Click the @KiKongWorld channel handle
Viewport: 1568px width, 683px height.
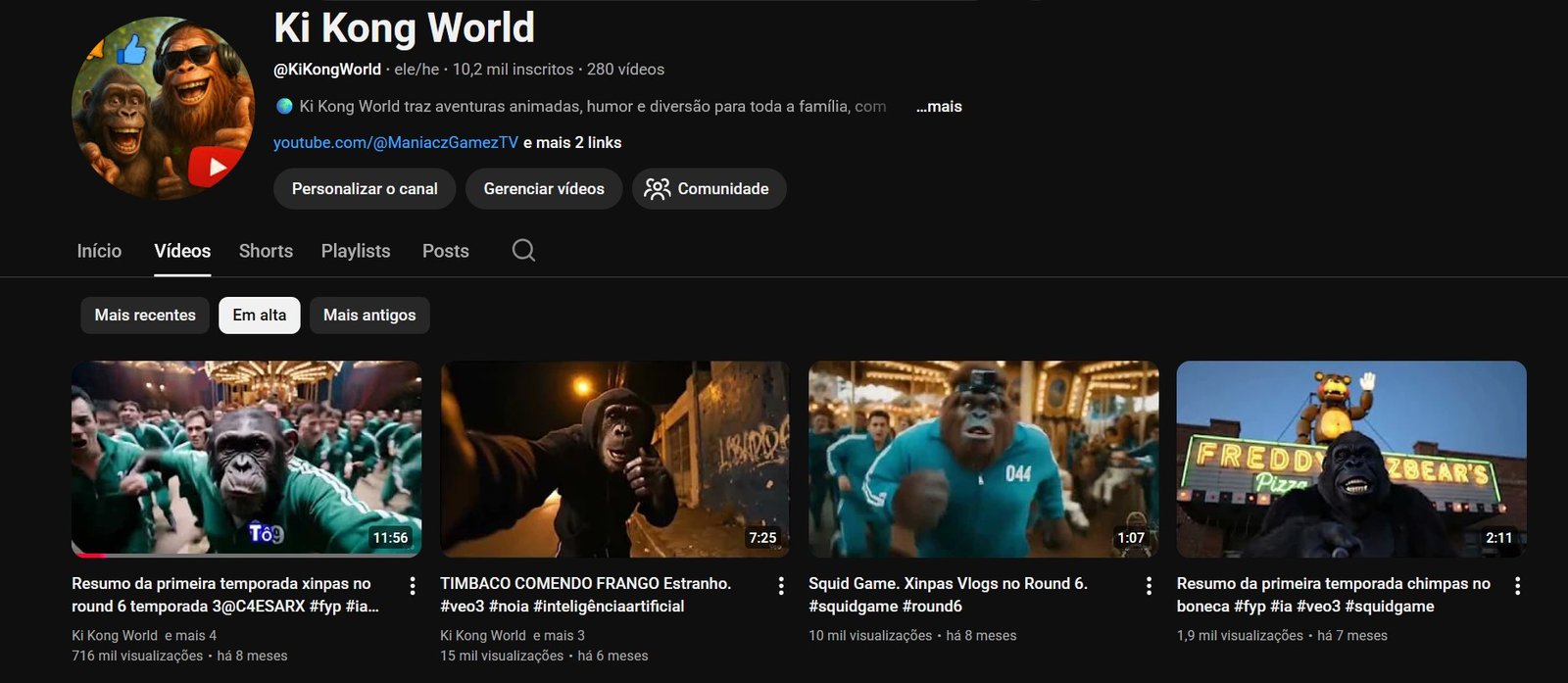(x=327, y=70)
